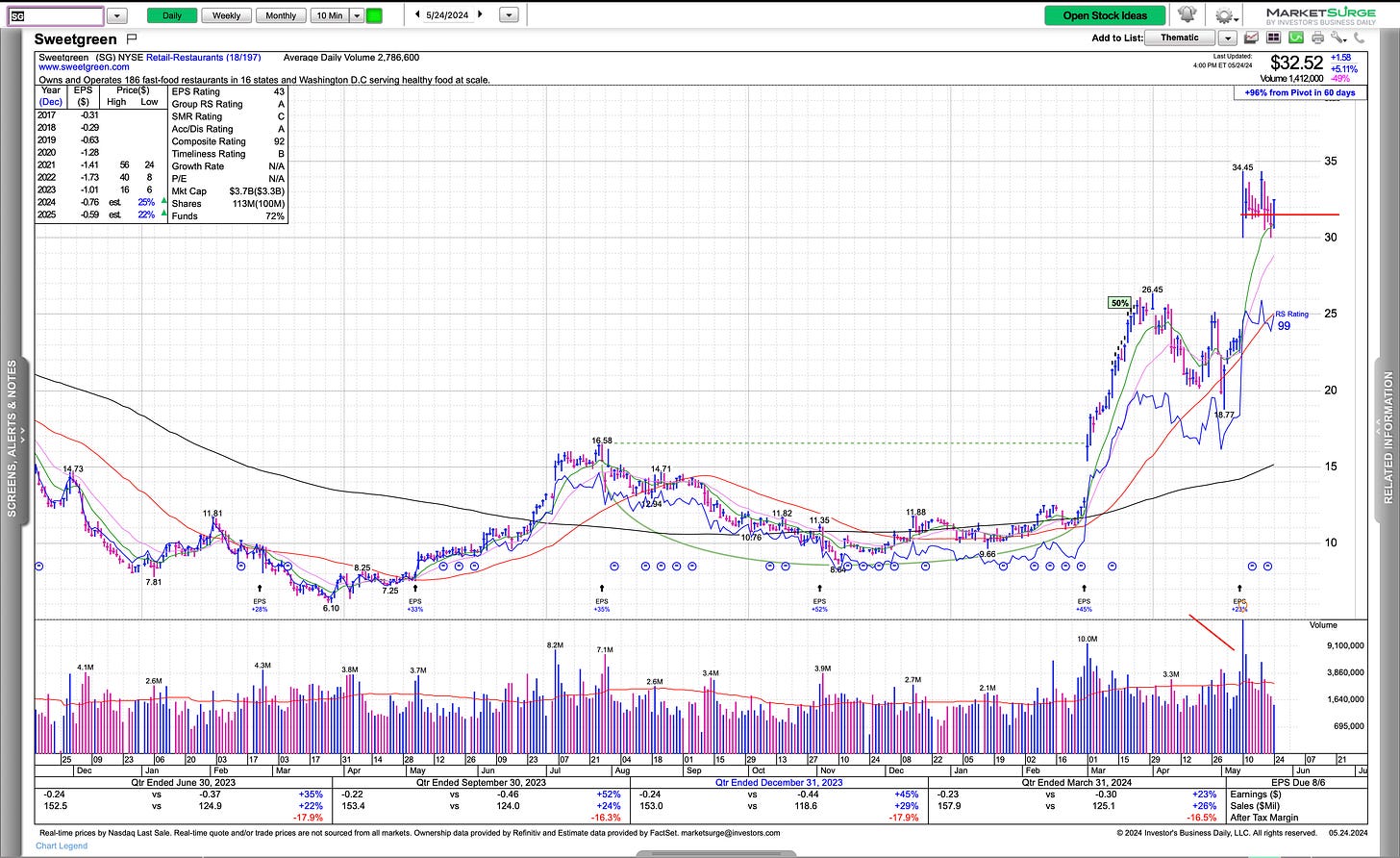This screenshot has height=858, width=1400.
Task: Click the Mkt Cap $3.7B row
Action: [x=228, y=191]
